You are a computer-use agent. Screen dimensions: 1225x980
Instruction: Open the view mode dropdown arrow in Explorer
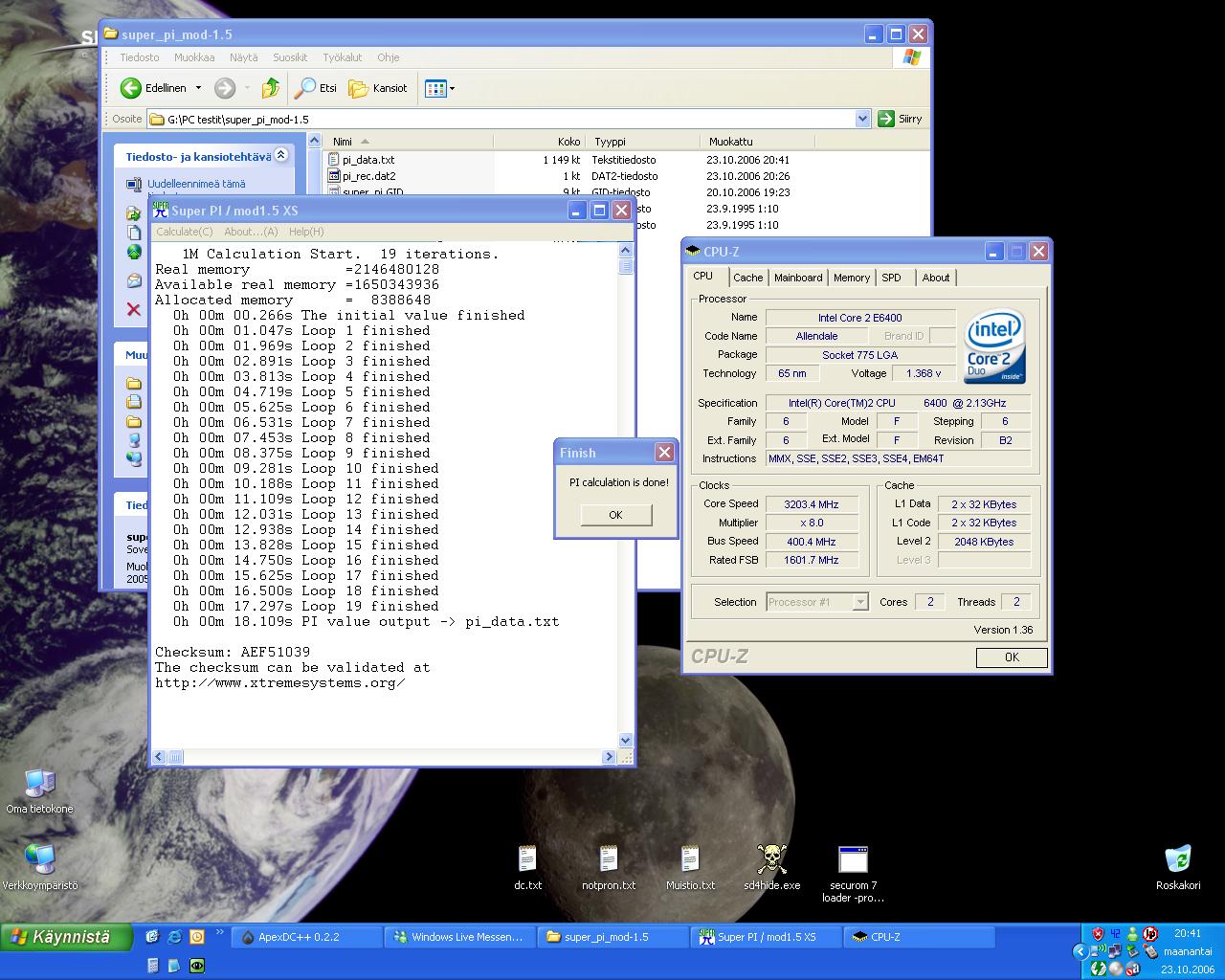point(452,89)
